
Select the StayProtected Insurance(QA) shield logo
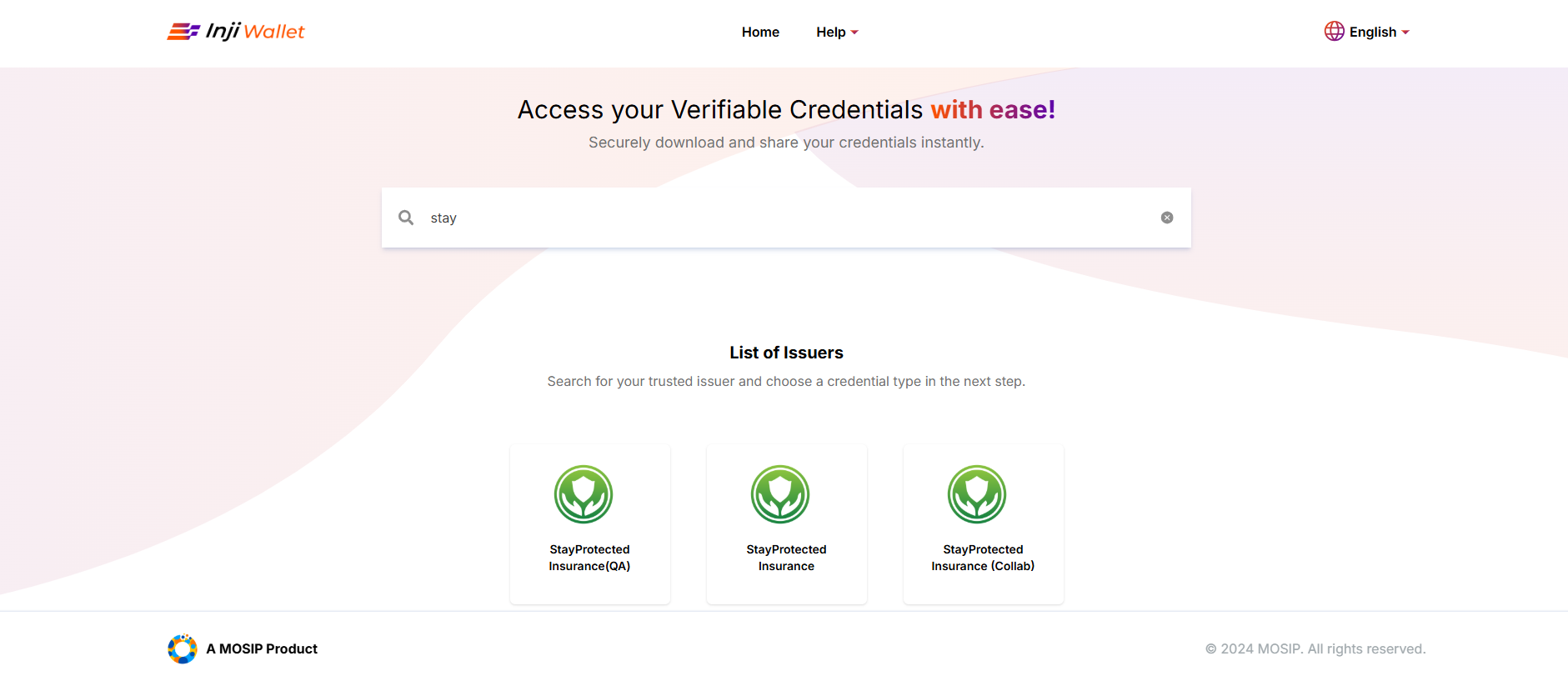click(584, 494)
